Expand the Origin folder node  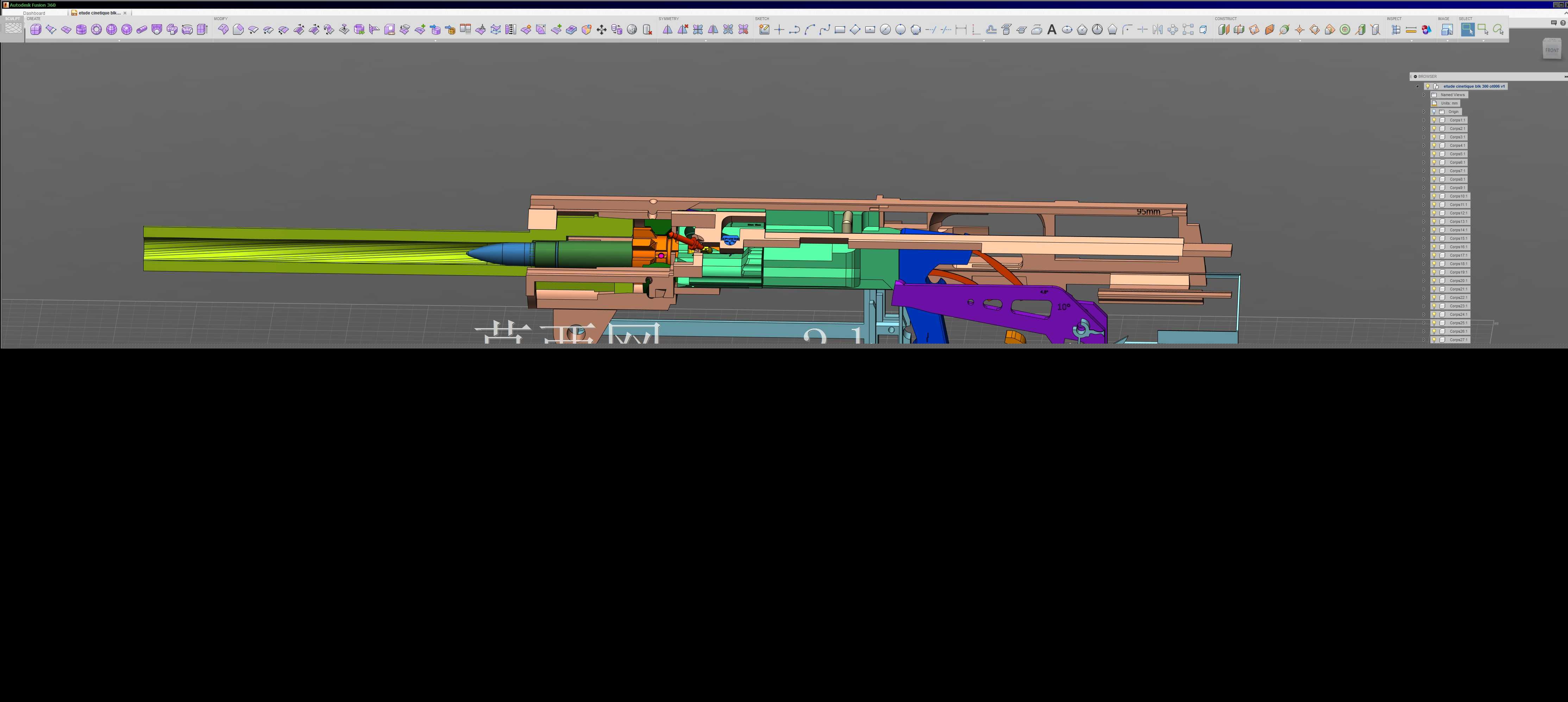pyautogui.click(x=1424, y=111)
